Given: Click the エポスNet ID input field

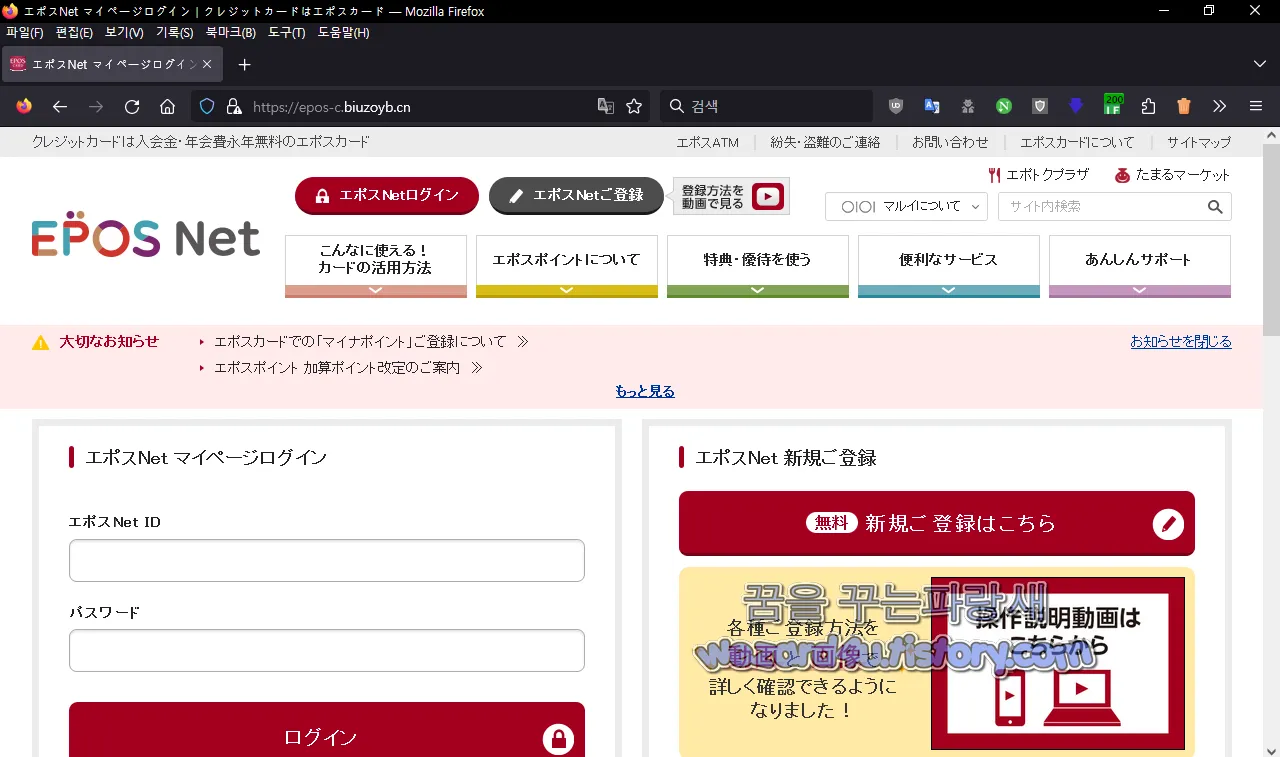Looking at the screenshot, I should click(327, 560).
